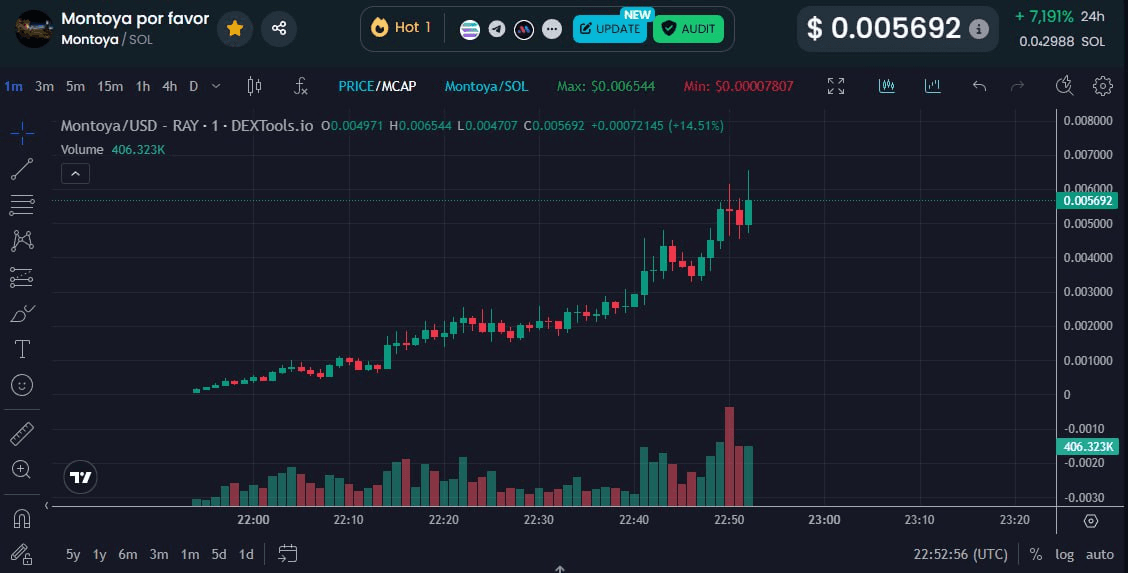Redo the chart action
Image resolution: width=1128 pixels, height=573 pixels.
[x=1017, y=86]
